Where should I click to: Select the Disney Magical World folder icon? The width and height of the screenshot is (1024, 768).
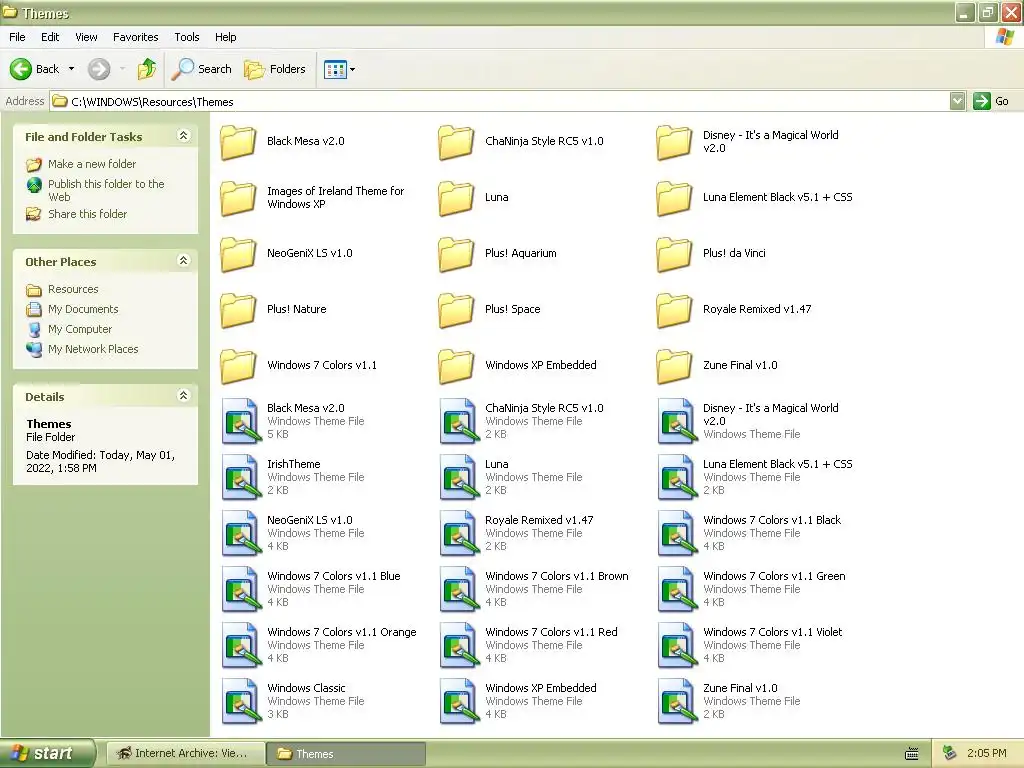(x=675, y=142)
